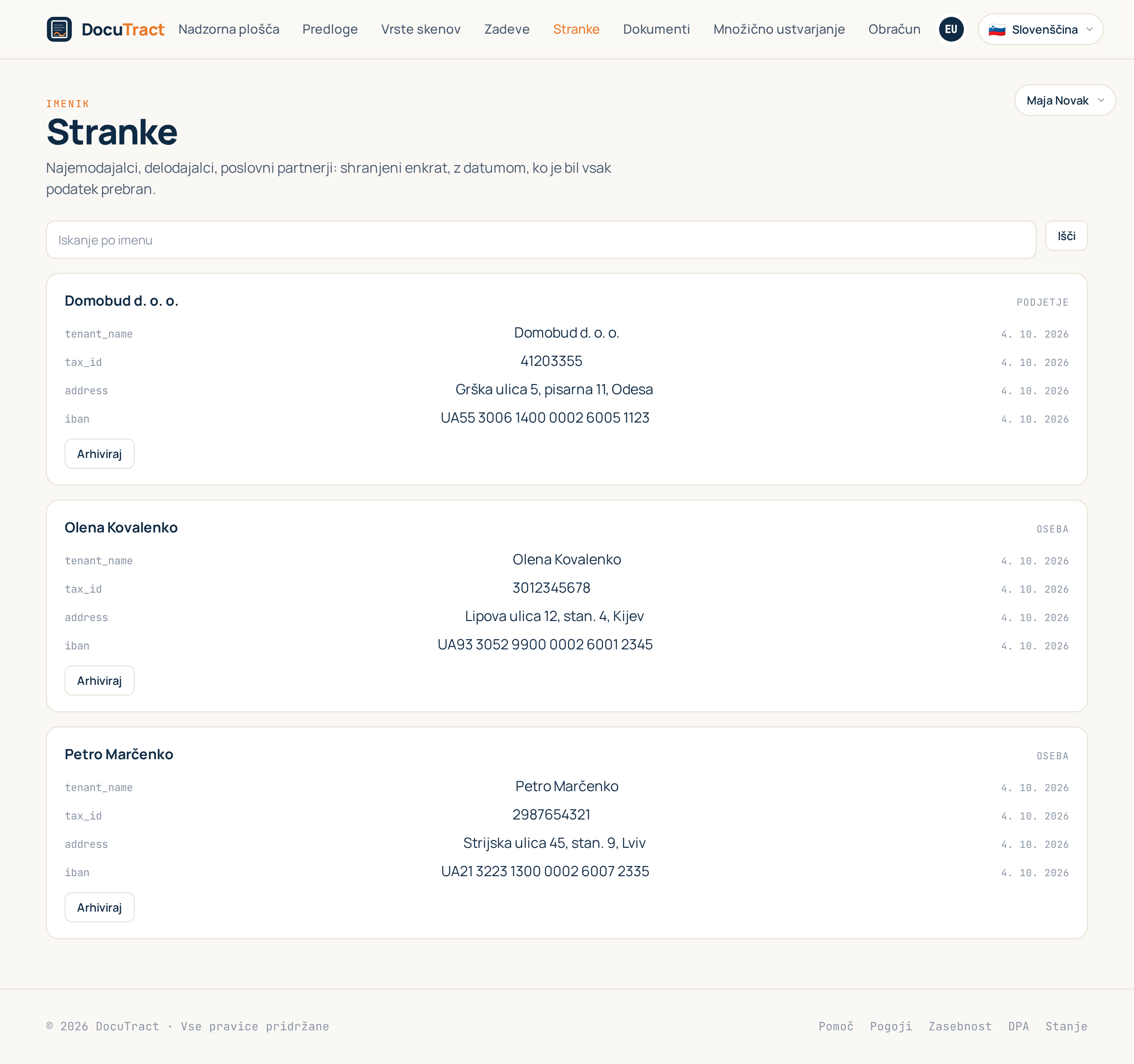This screenshot has height=1064, width=1134.
Task: Open the Zasebnost footer link
Action: (960, 1026)
